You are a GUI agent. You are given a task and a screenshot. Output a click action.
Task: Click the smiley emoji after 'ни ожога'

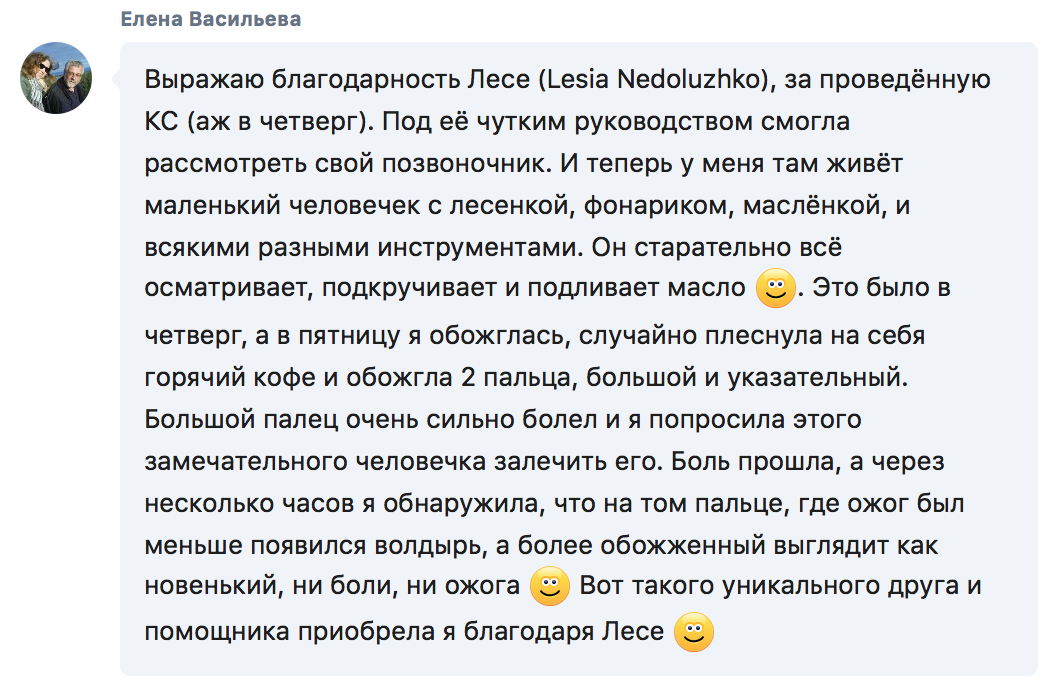click(x=549, y=586)
